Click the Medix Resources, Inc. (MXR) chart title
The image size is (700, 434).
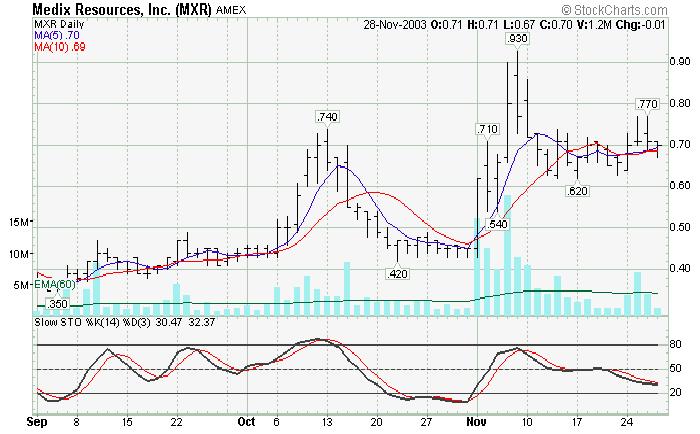tap(122, 9)
